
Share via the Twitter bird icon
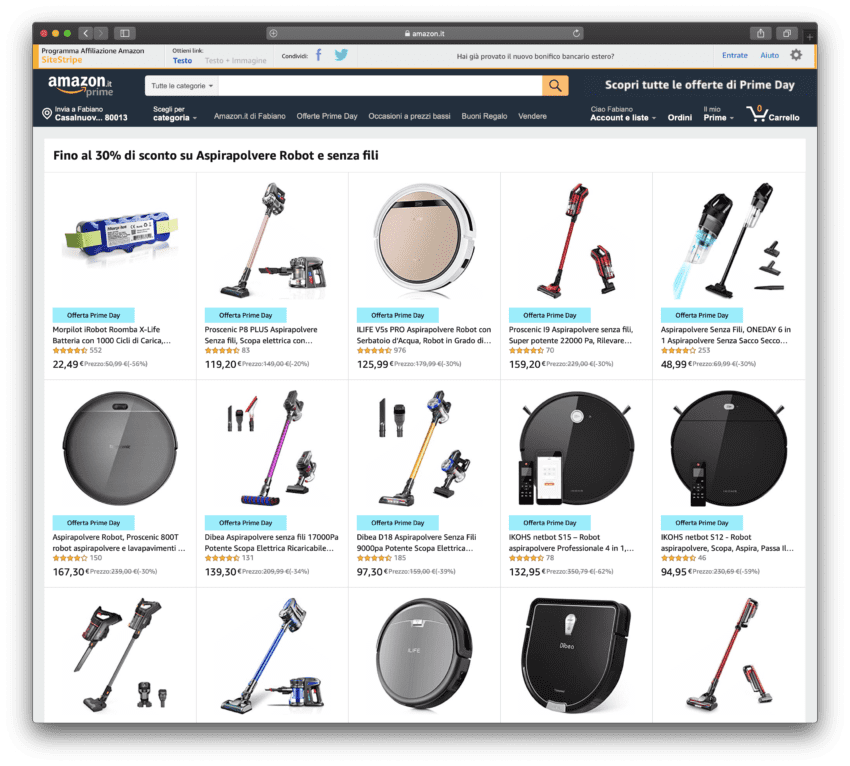click(341, 55)
